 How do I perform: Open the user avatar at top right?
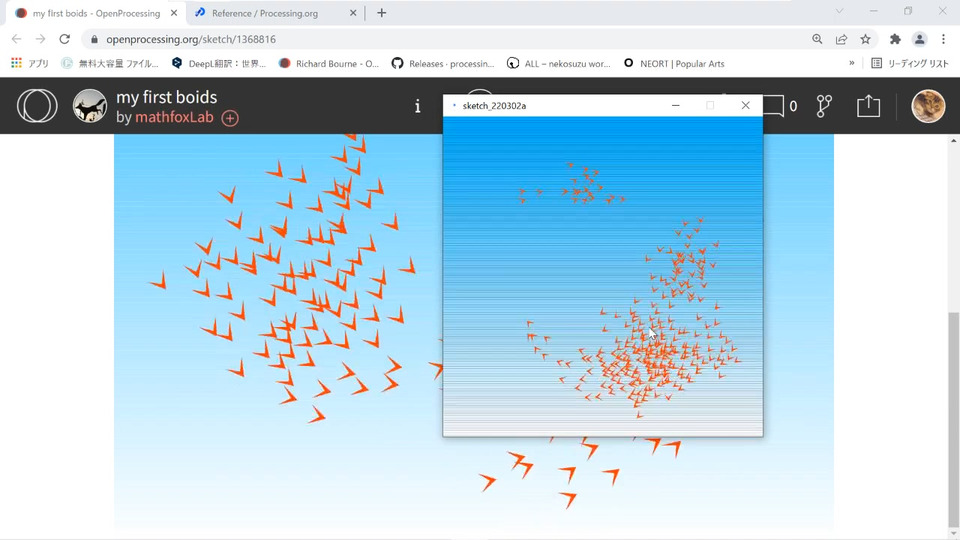pyautogui.click(x=928, y=106)
